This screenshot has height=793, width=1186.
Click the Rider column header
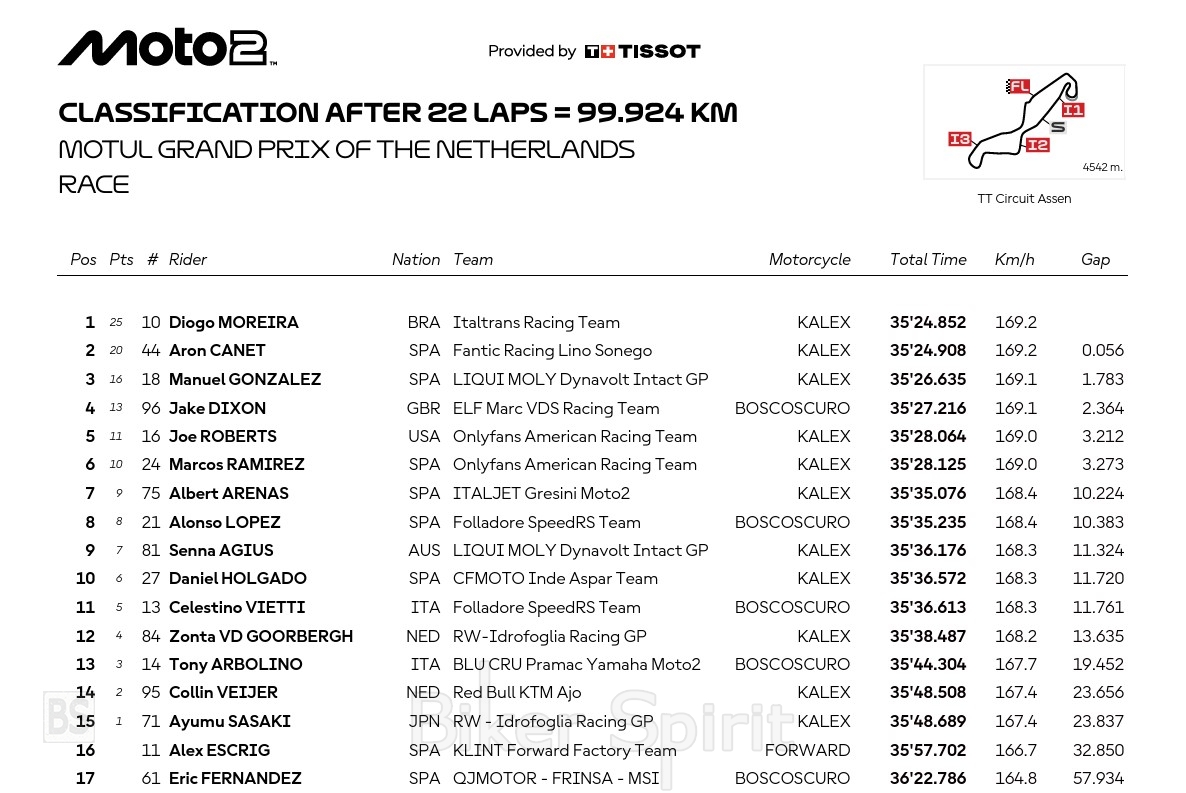tap(188, 259)
